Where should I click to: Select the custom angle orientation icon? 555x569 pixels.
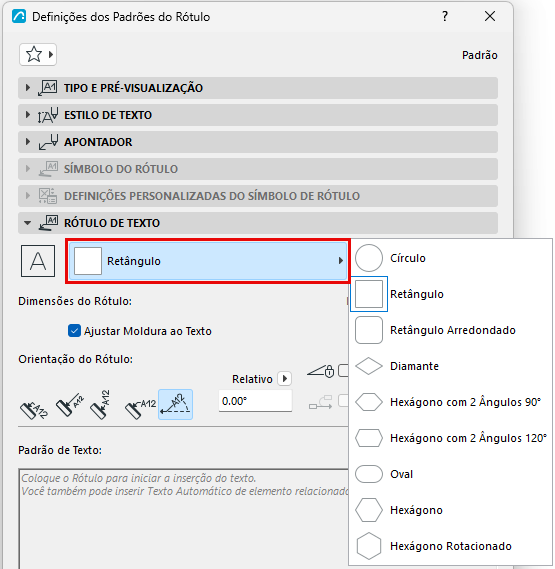click(x=175, y=405)
